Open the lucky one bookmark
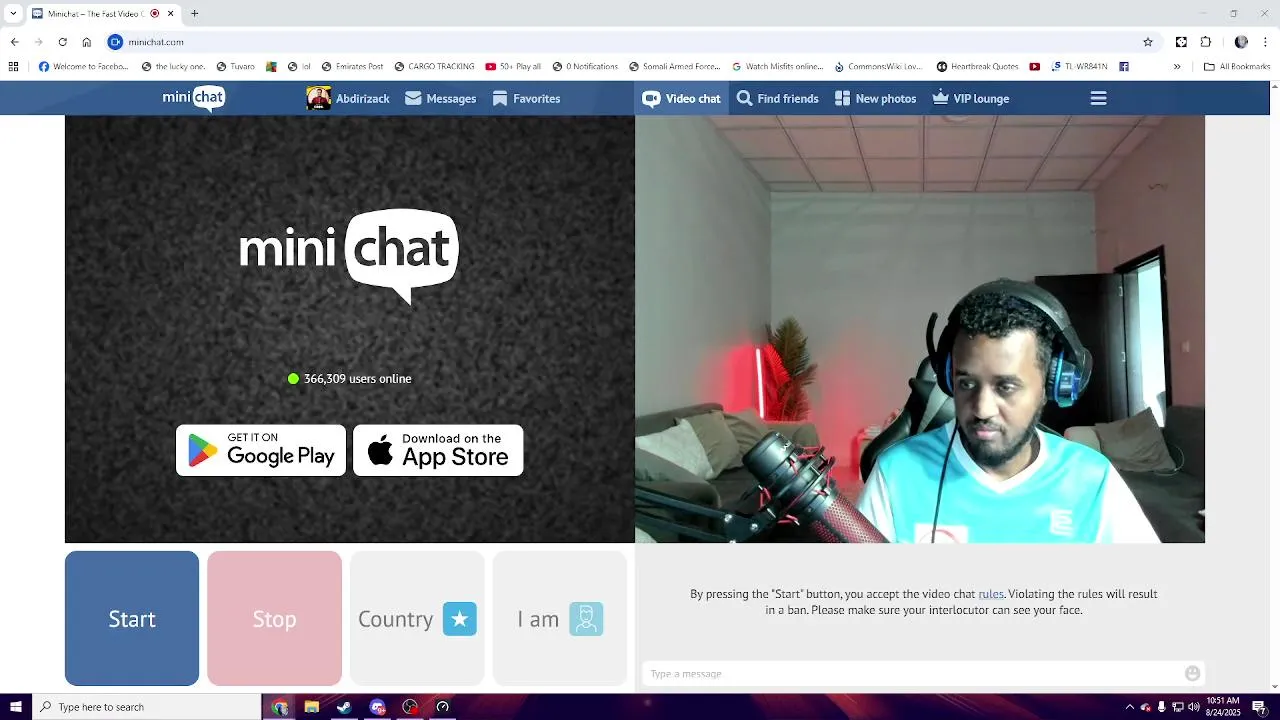This screenshot has height=720, width=1280. 173,67
